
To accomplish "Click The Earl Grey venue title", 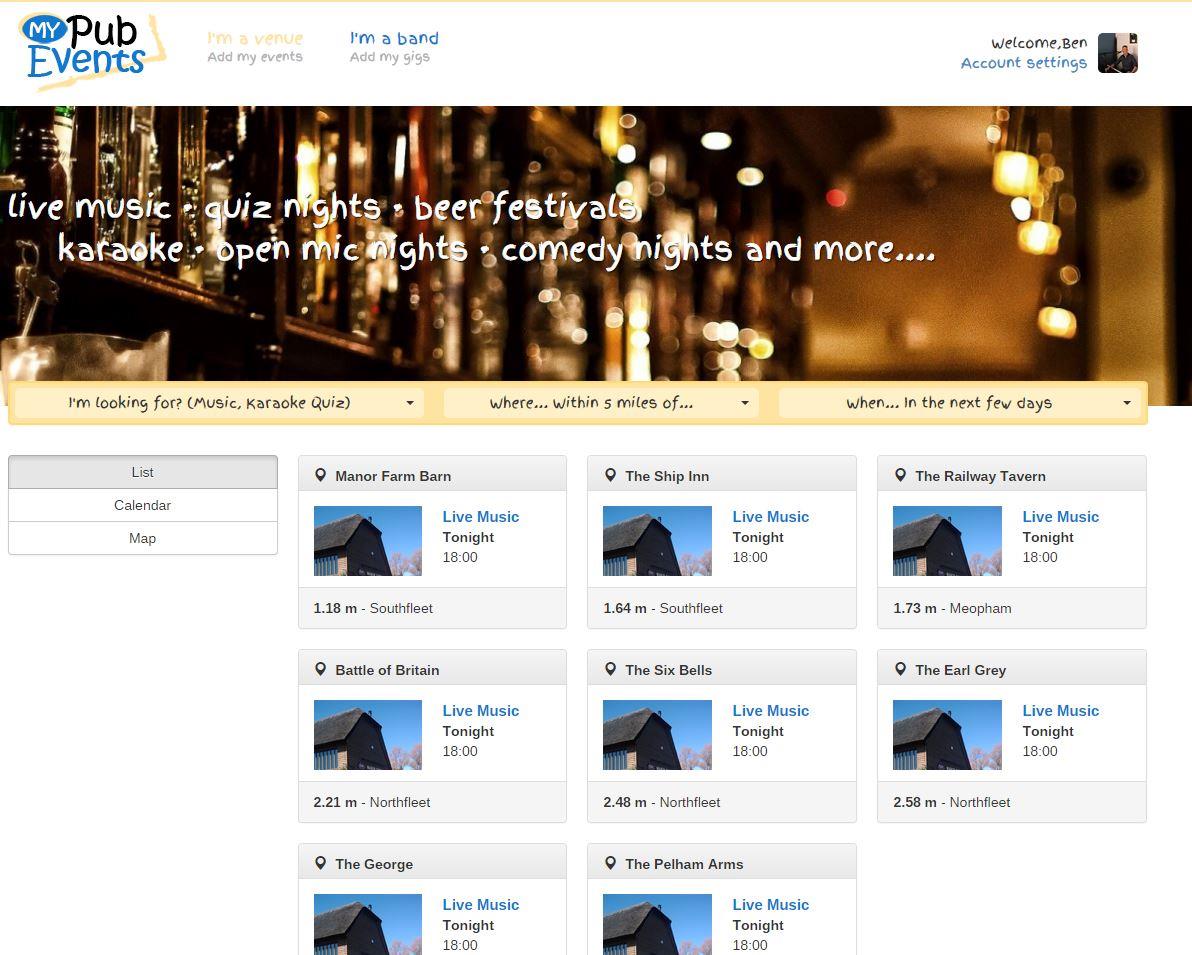I will click(x=960, y=670).
